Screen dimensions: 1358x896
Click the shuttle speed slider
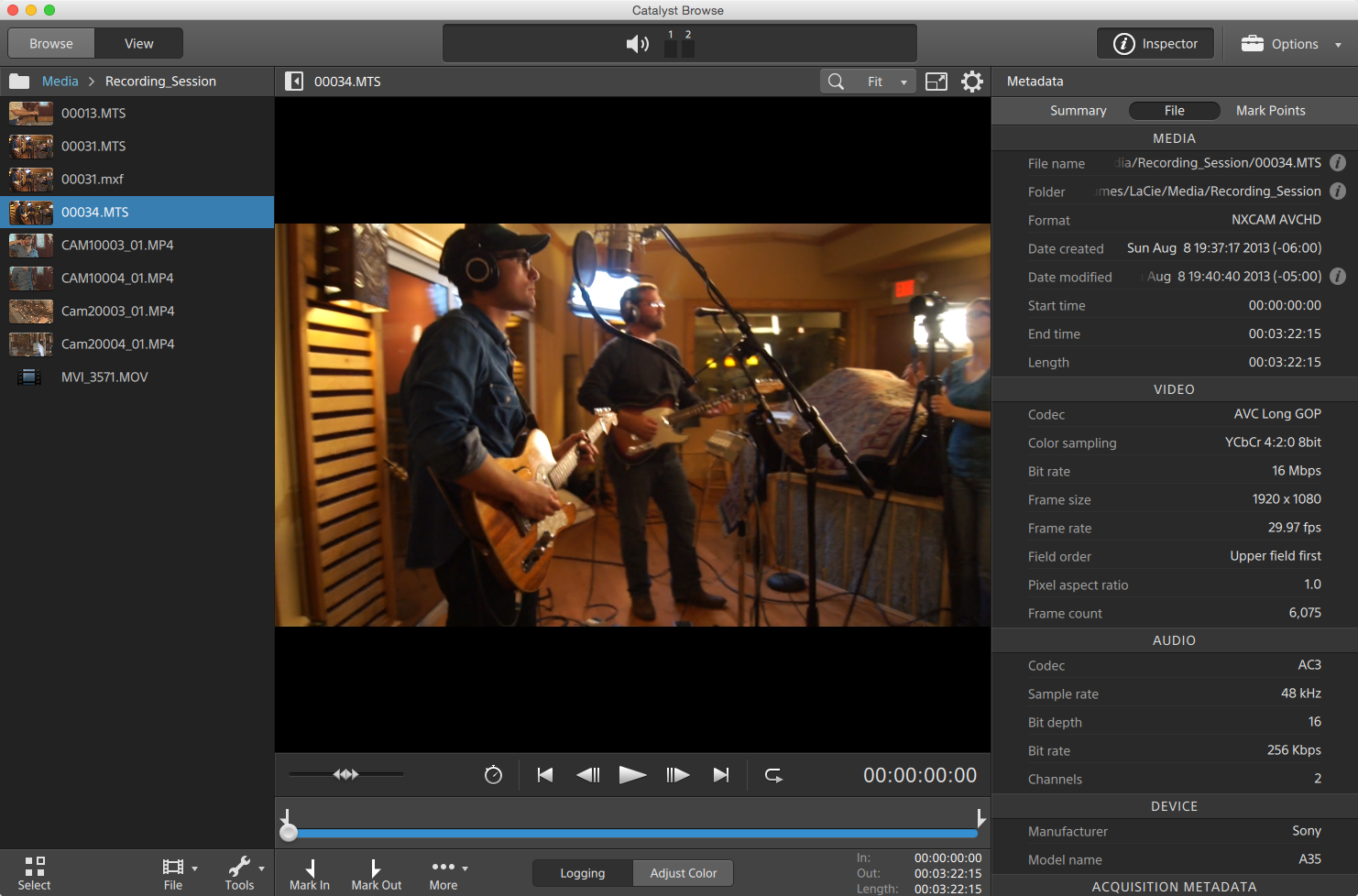click(346, 775)
